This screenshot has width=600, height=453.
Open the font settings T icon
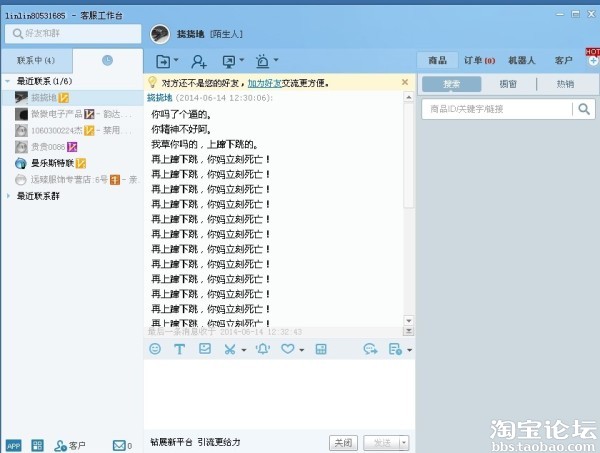point(179,349)
